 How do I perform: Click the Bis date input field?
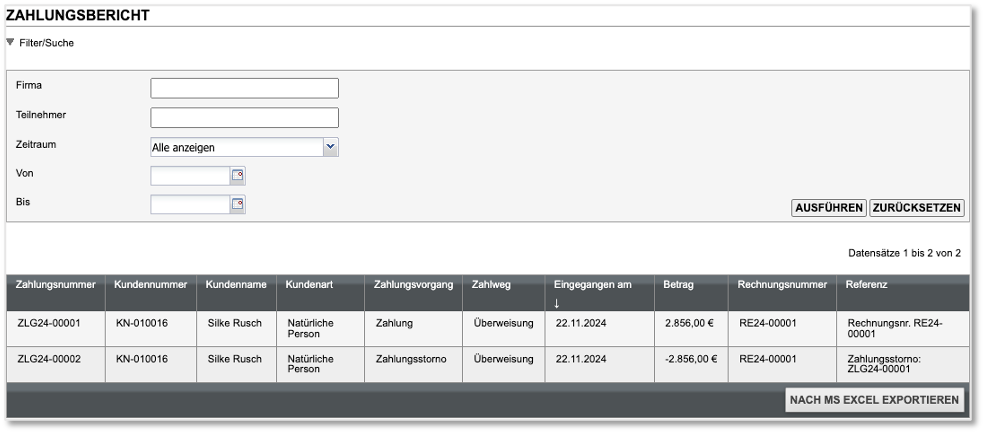[190, 205]
